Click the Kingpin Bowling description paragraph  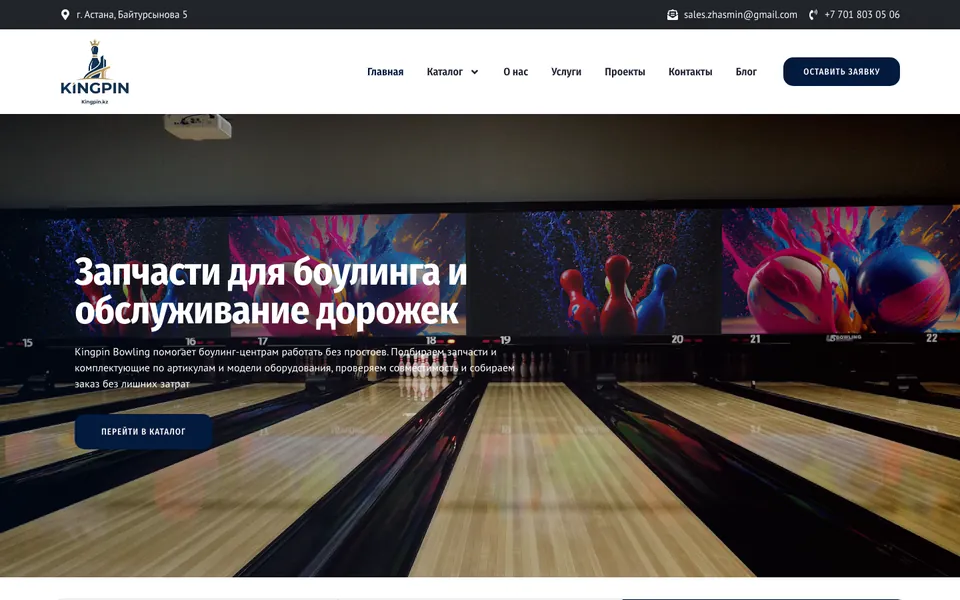pos(294,368)
